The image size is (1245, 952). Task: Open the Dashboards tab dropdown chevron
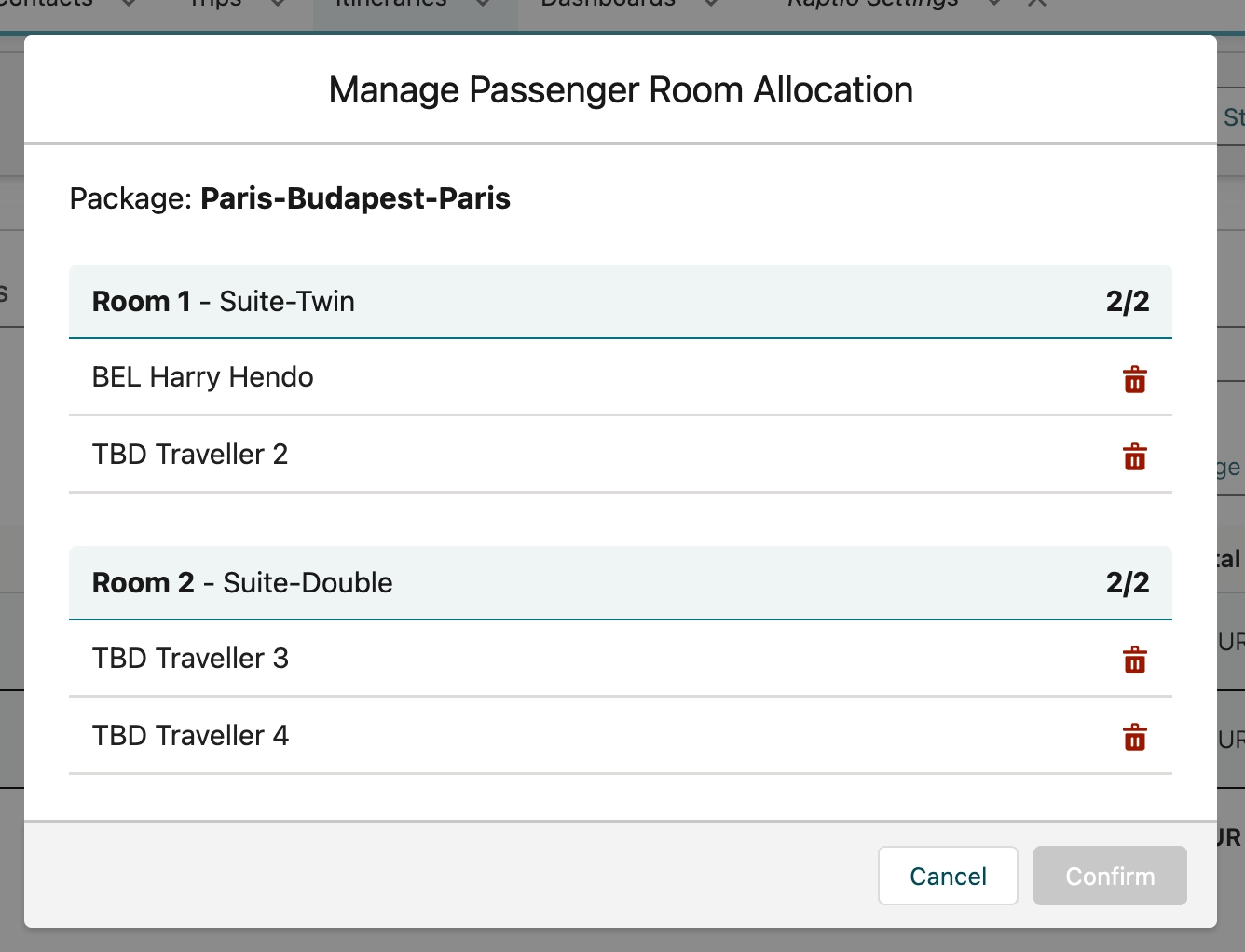click(711, 5)
